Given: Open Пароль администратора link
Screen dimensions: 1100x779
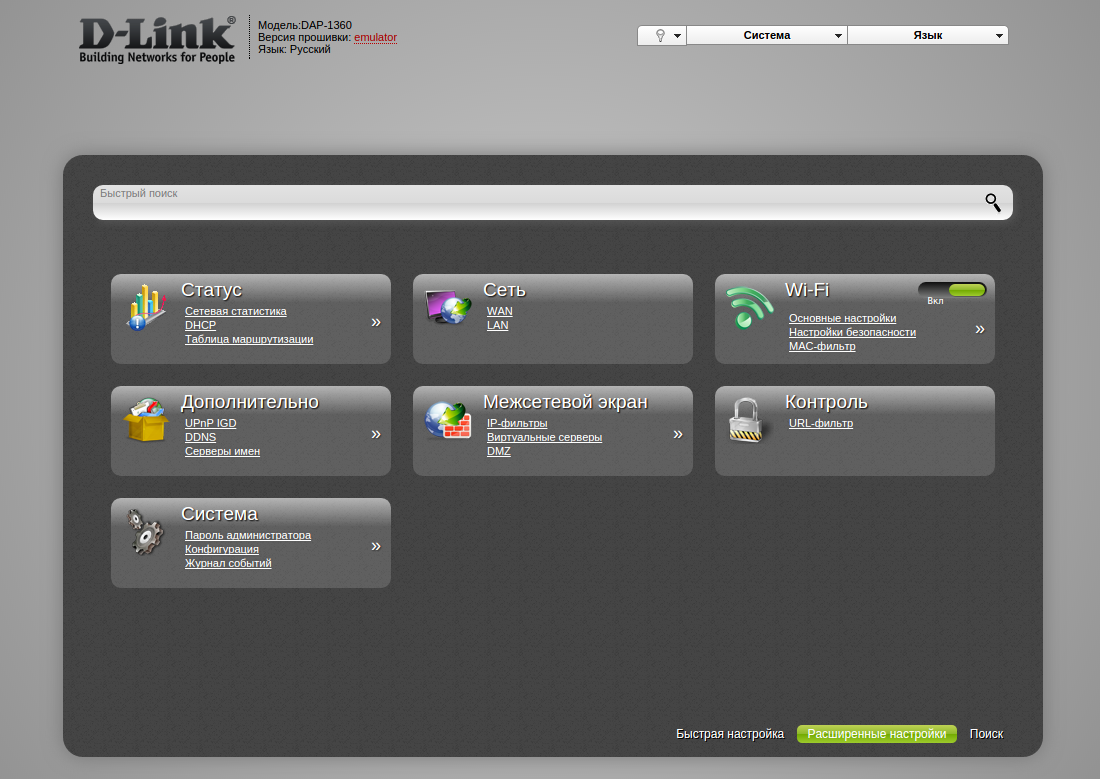Looking at the screenshot, I should pos(248,535).
